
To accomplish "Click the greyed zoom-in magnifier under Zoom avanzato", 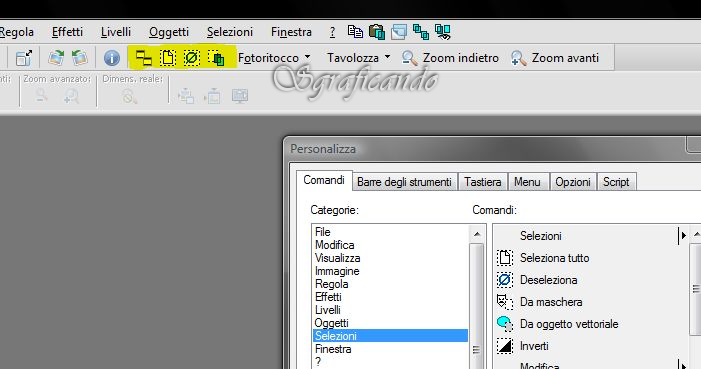I will (x=71, y=96).
